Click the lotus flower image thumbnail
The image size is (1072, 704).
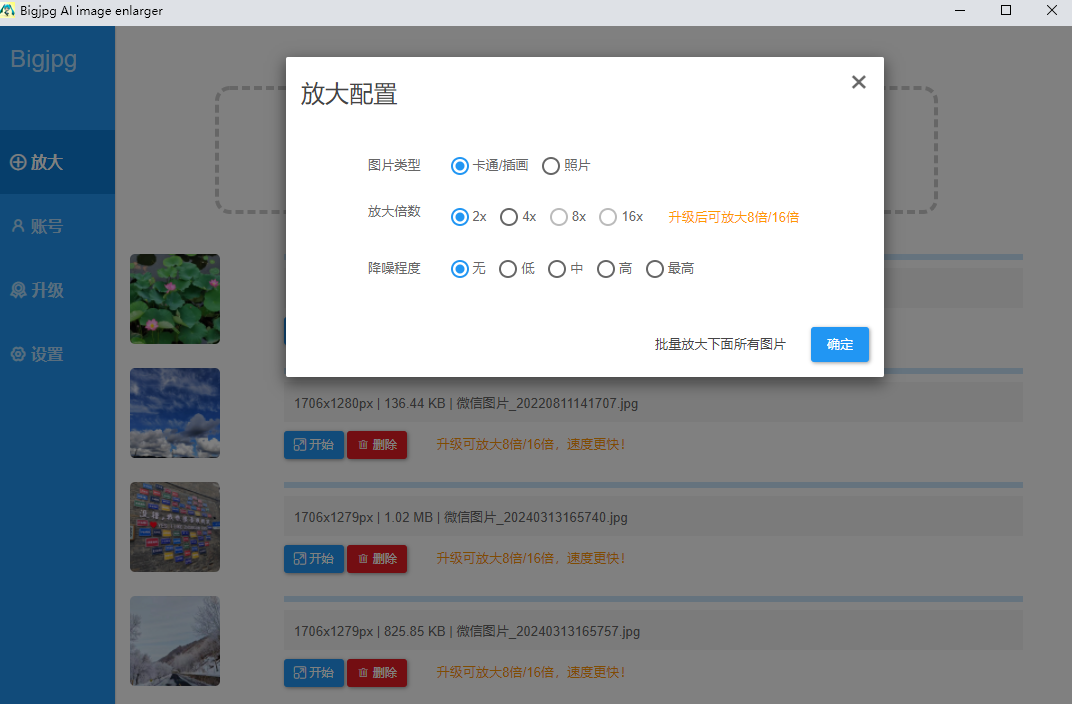point(175,298)
